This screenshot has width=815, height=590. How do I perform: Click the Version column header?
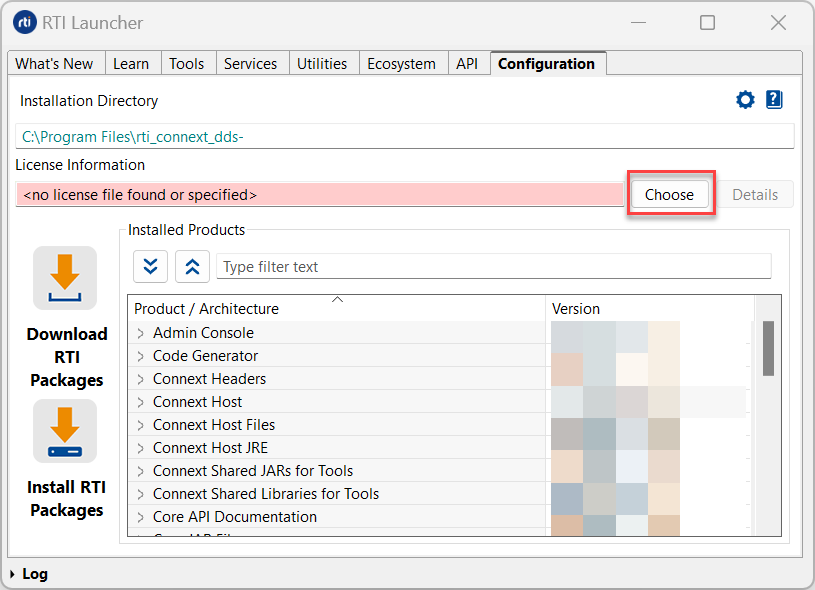click(x=650, y=309)
